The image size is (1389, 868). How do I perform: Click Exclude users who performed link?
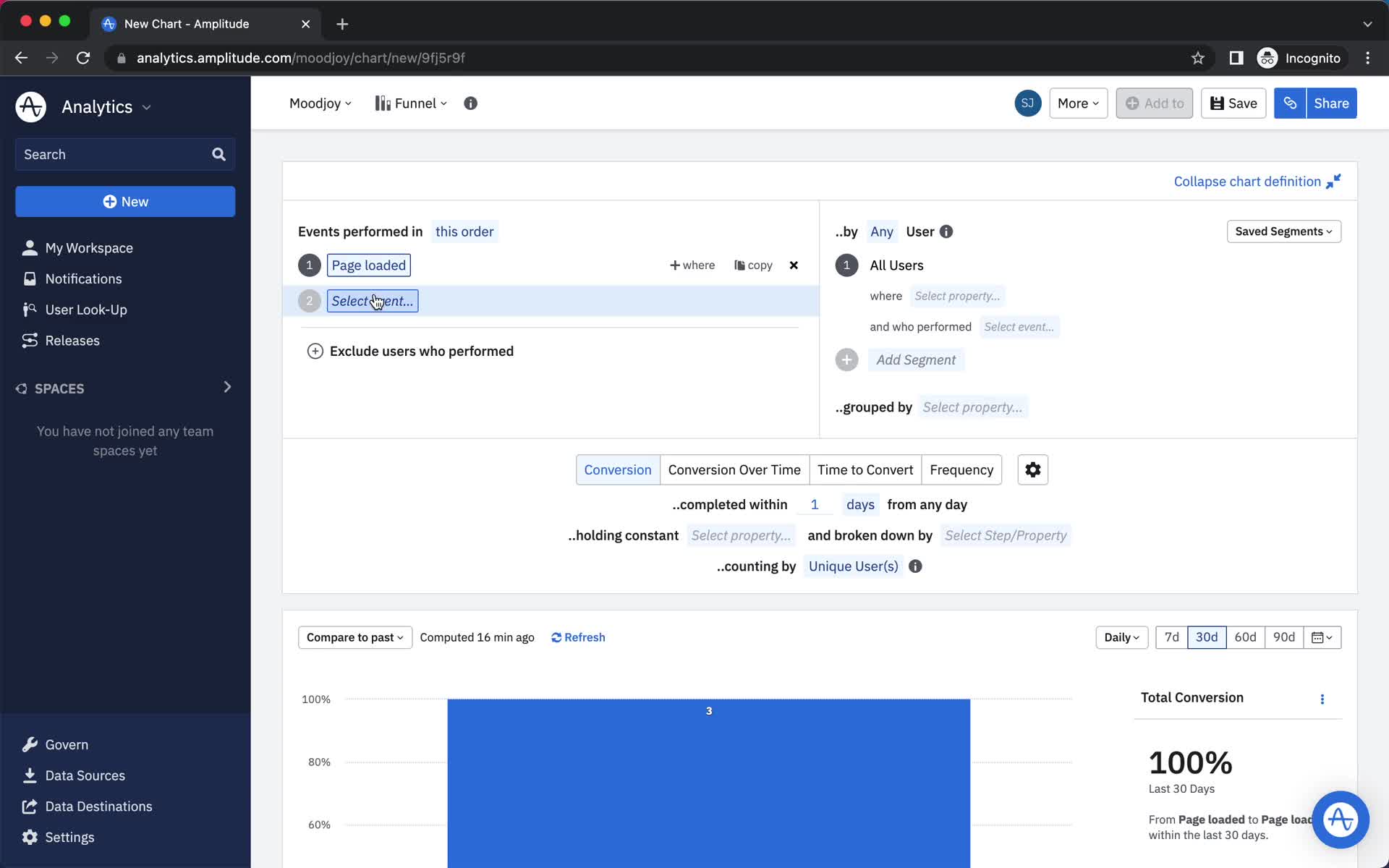coord(422,350)
